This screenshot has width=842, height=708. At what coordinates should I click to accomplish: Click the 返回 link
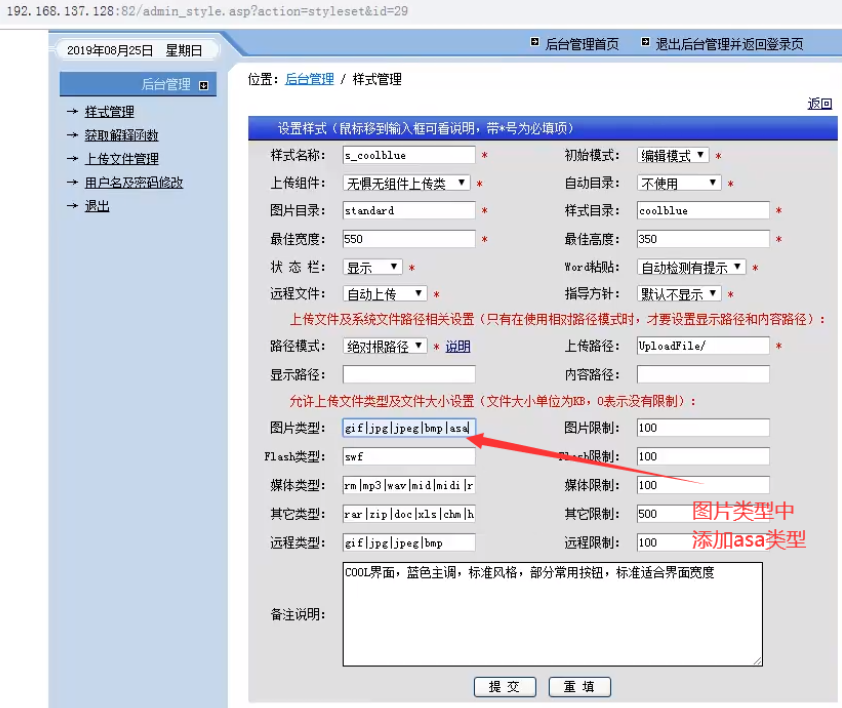coord(819,103)
